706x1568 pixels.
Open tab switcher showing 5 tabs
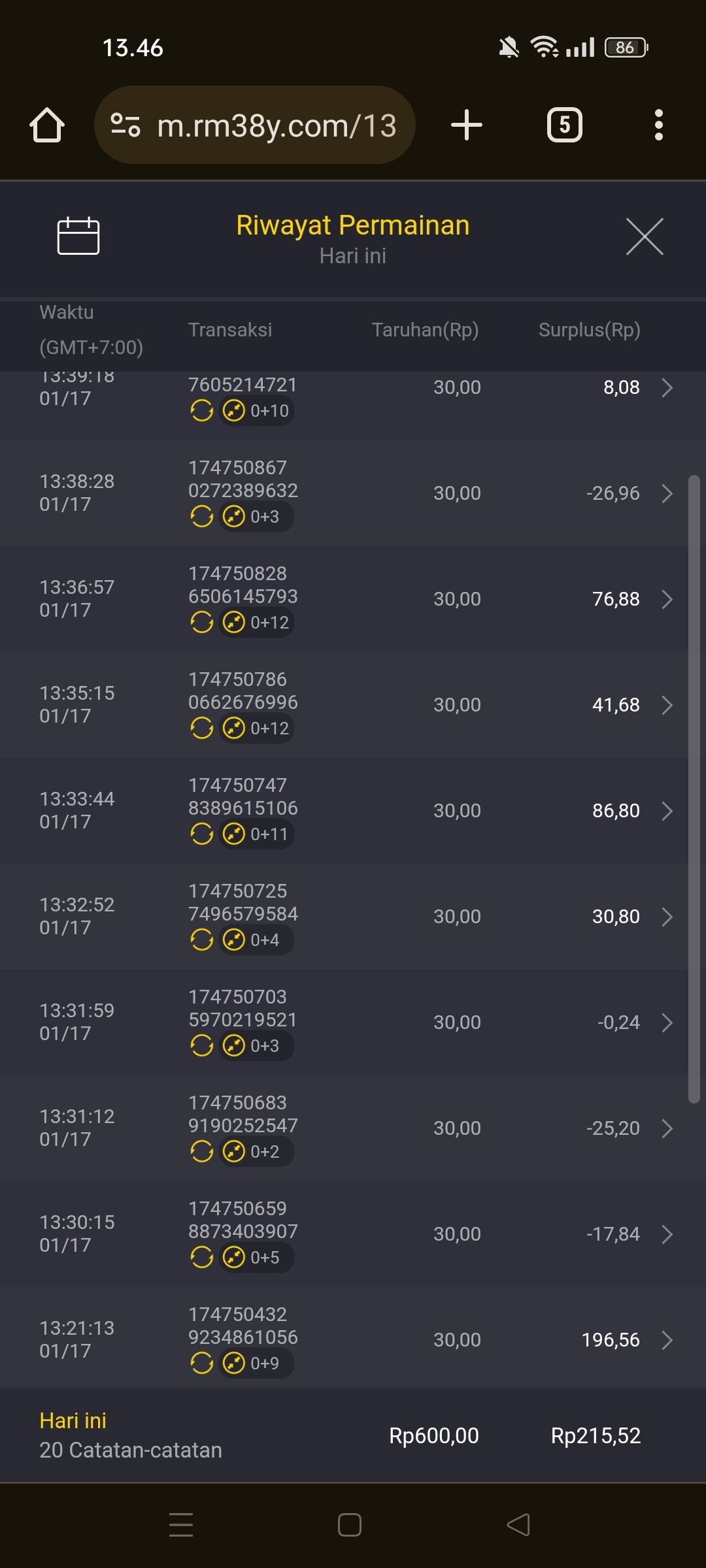[565, 125]
